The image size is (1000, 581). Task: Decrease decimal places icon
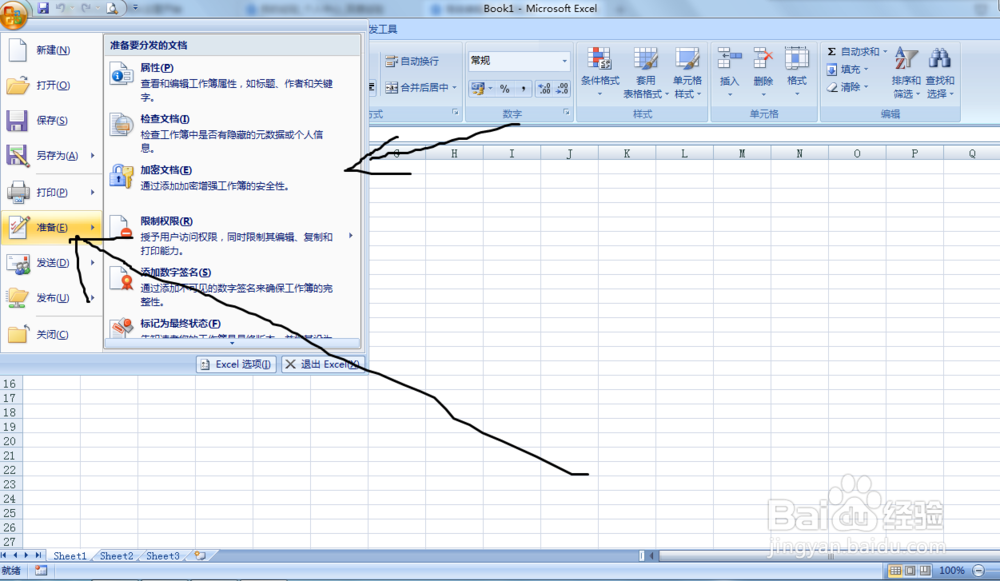[562, 89]
